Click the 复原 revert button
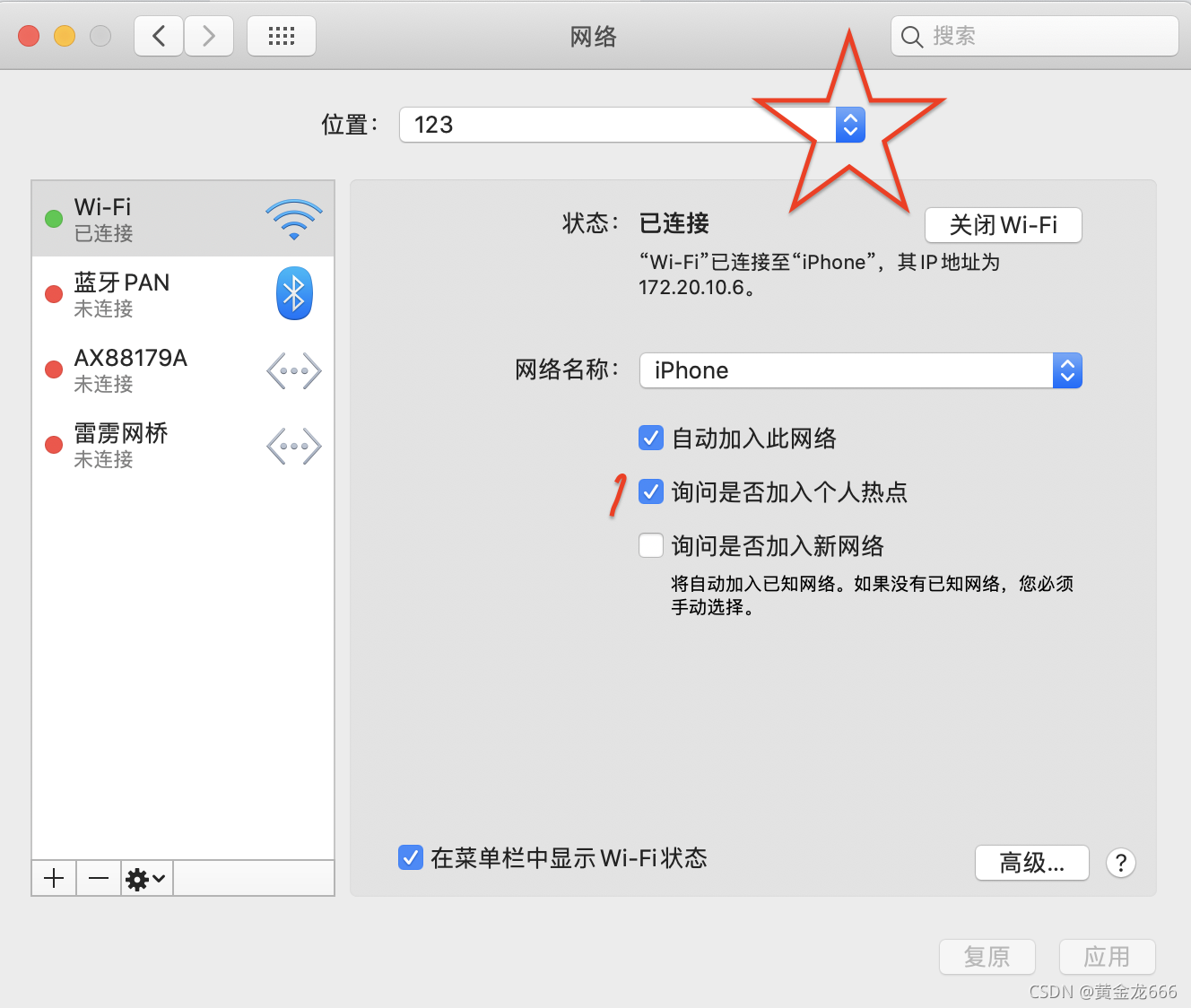 pos(987,957)
